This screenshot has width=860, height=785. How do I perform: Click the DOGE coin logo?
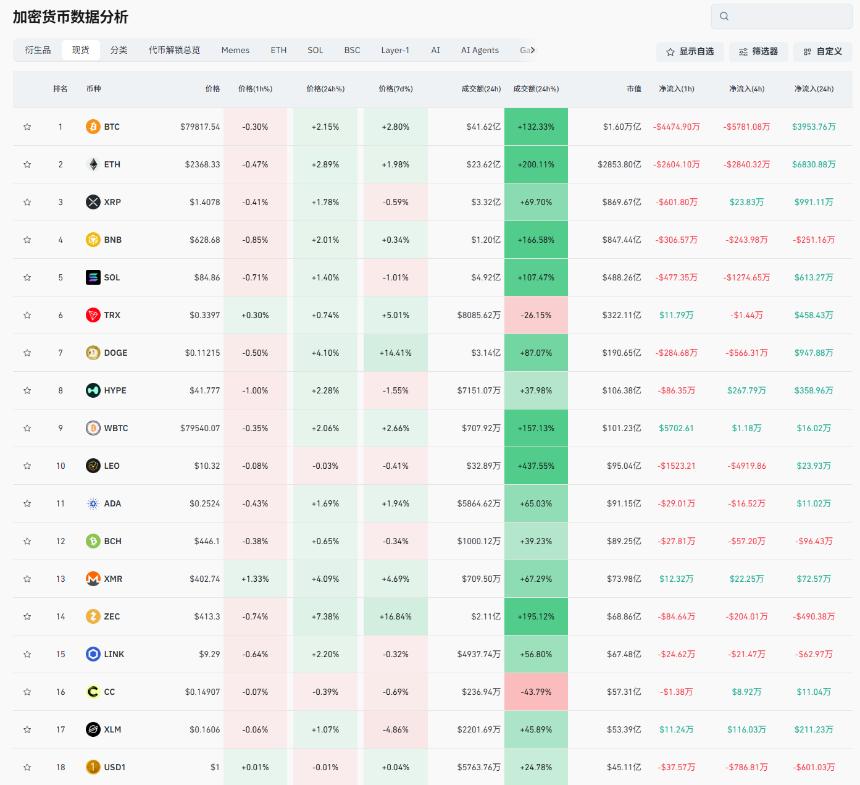tap(93, 353)
